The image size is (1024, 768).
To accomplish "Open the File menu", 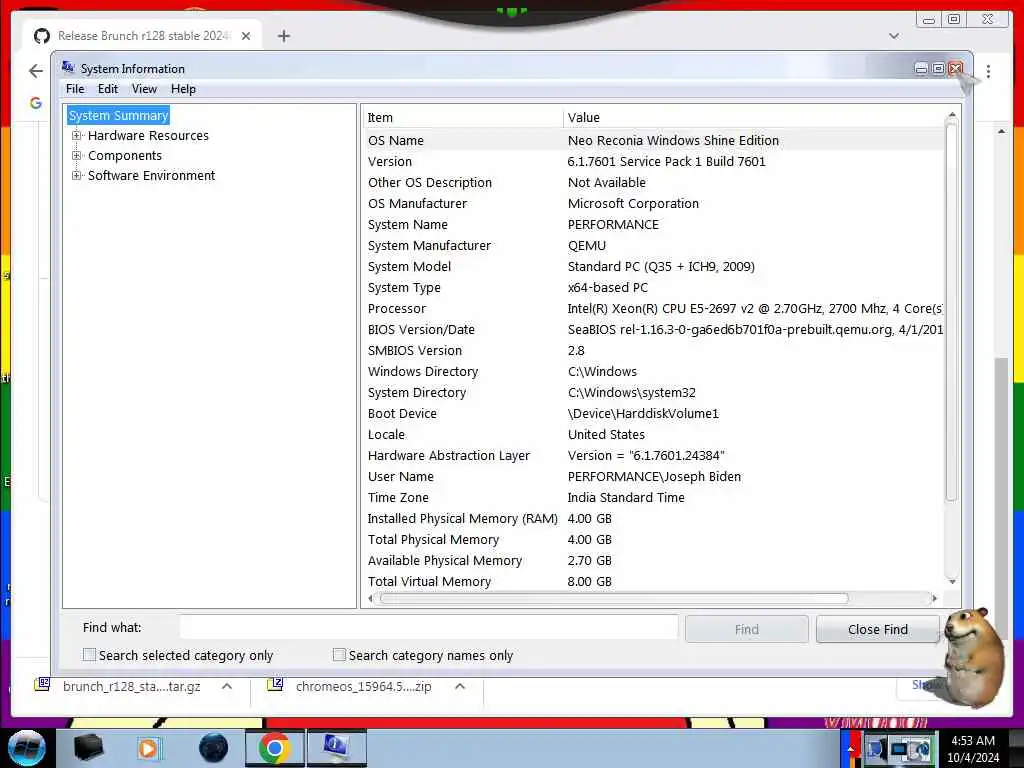I will (75, 89).
